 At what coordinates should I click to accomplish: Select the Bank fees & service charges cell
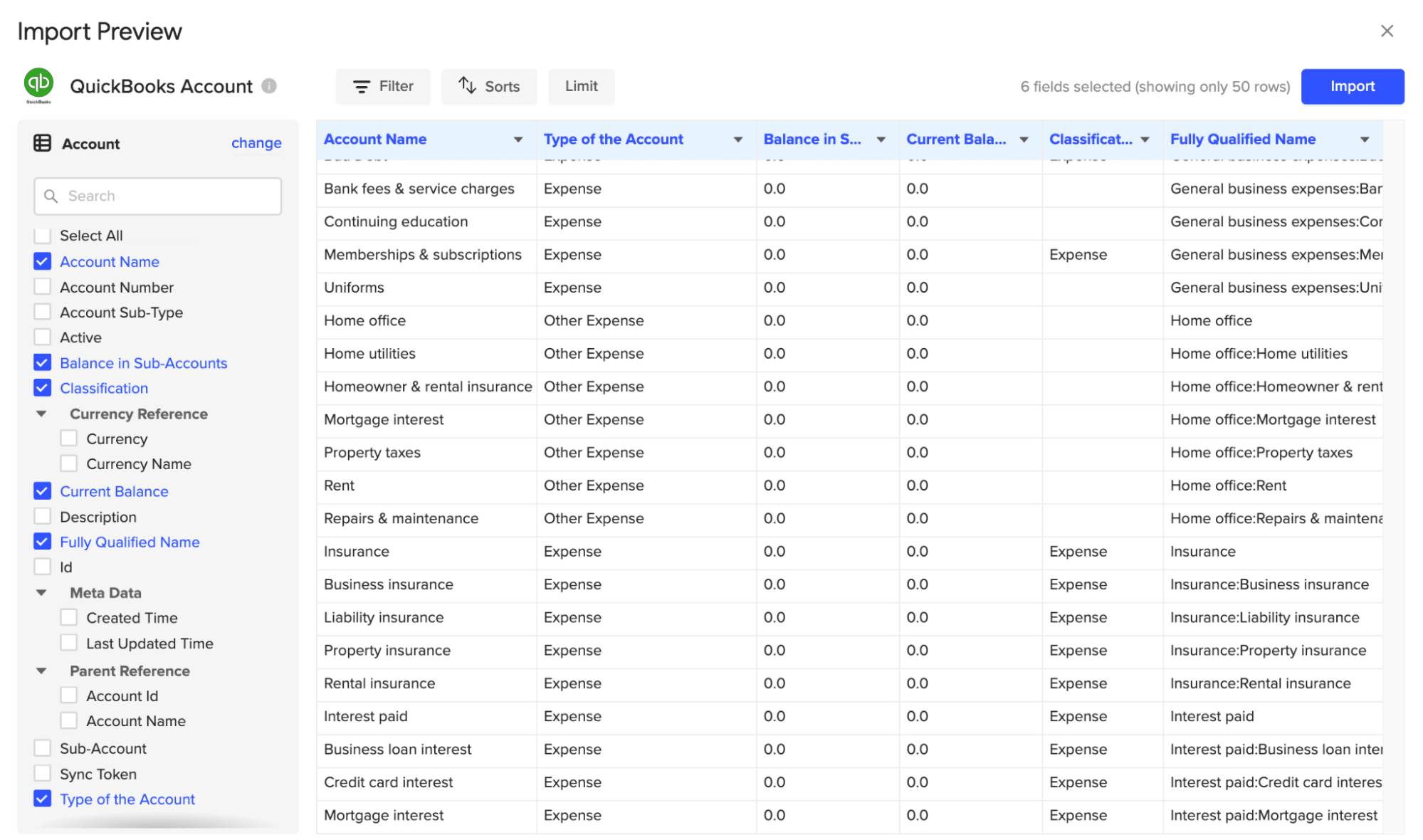(x=426, y=189)
